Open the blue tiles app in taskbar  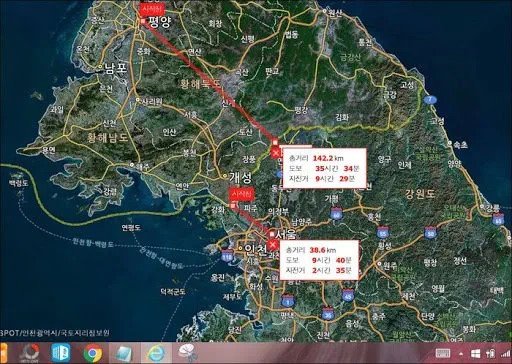click(x=61, y=353)
